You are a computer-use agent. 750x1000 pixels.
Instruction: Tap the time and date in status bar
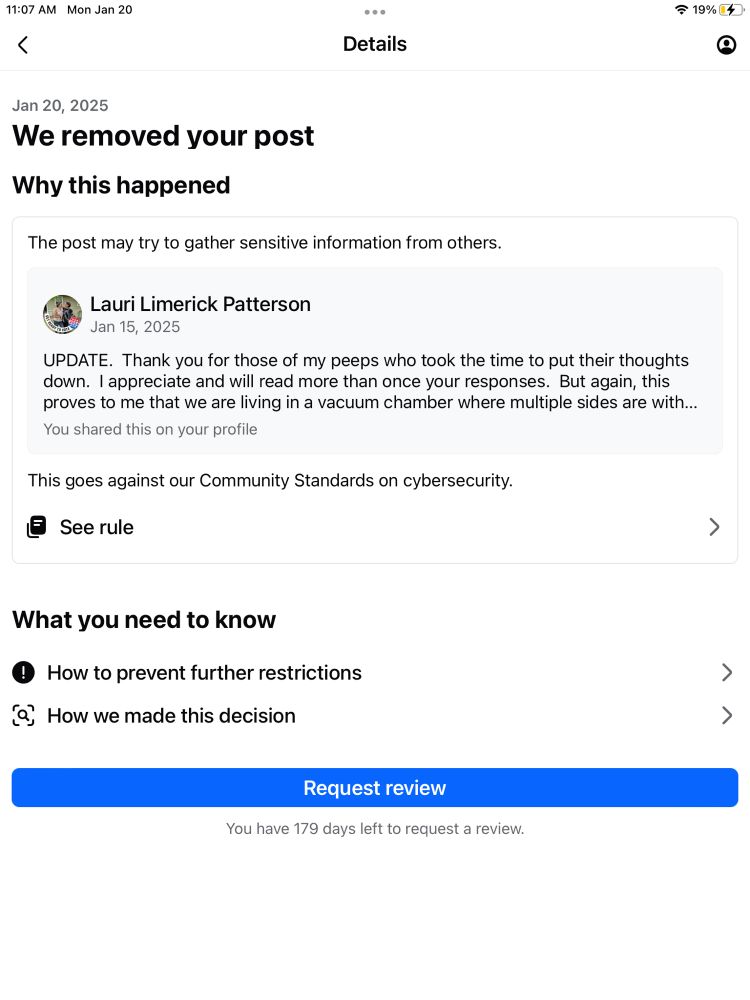pyautogui.click(x=69, y=10)
